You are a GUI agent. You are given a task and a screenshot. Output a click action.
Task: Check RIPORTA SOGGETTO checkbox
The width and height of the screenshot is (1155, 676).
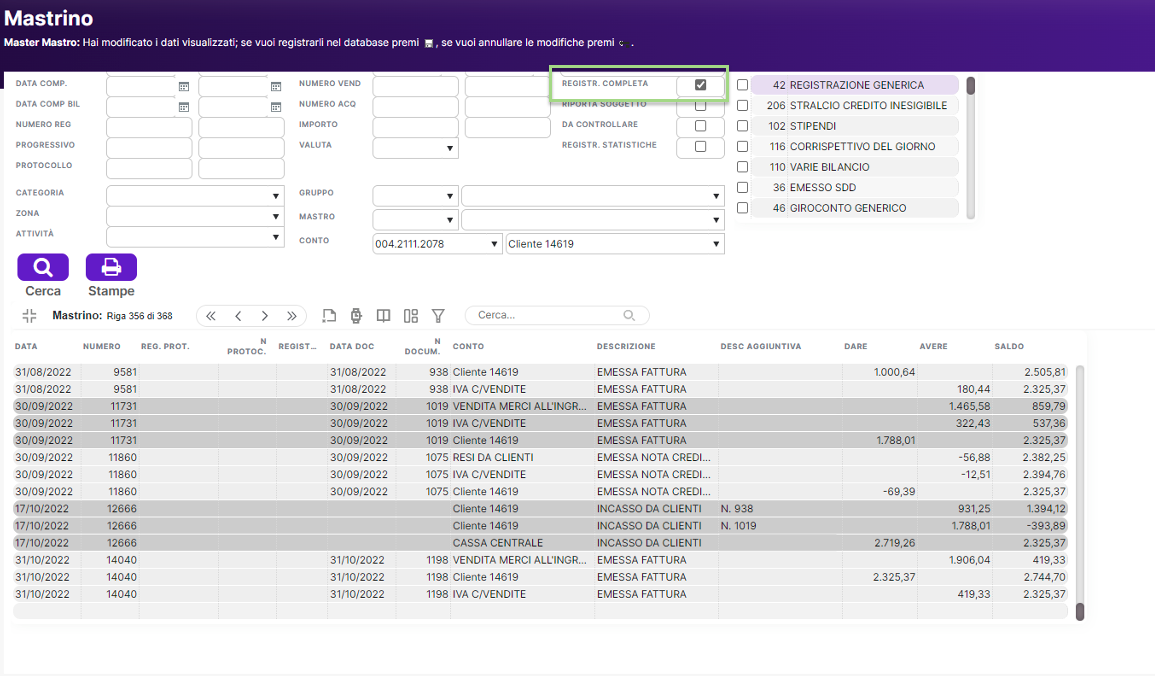[x=701, y=105]
